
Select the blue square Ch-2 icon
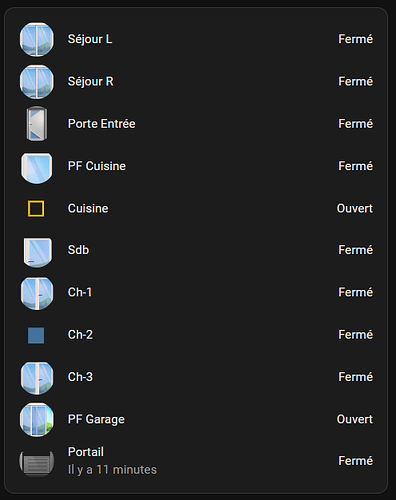[x=36, y=335]
